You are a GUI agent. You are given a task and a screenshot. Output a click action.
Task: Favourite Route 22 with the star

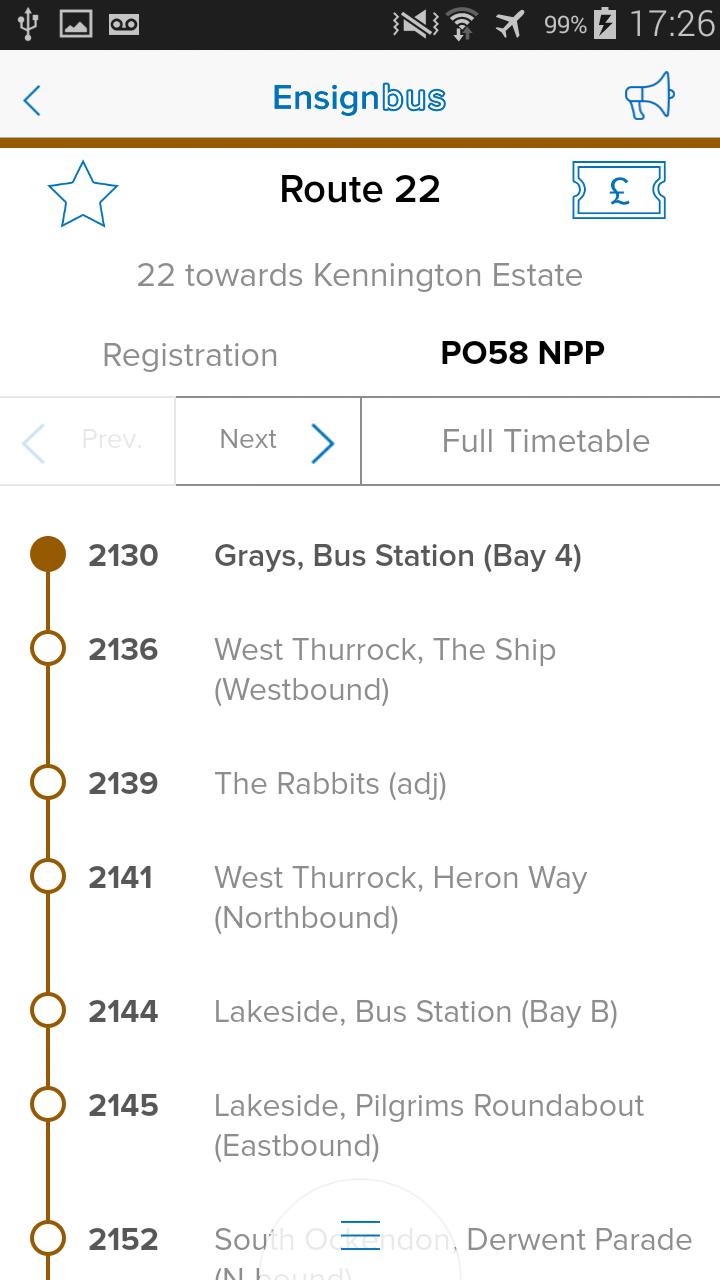[83, 193]
